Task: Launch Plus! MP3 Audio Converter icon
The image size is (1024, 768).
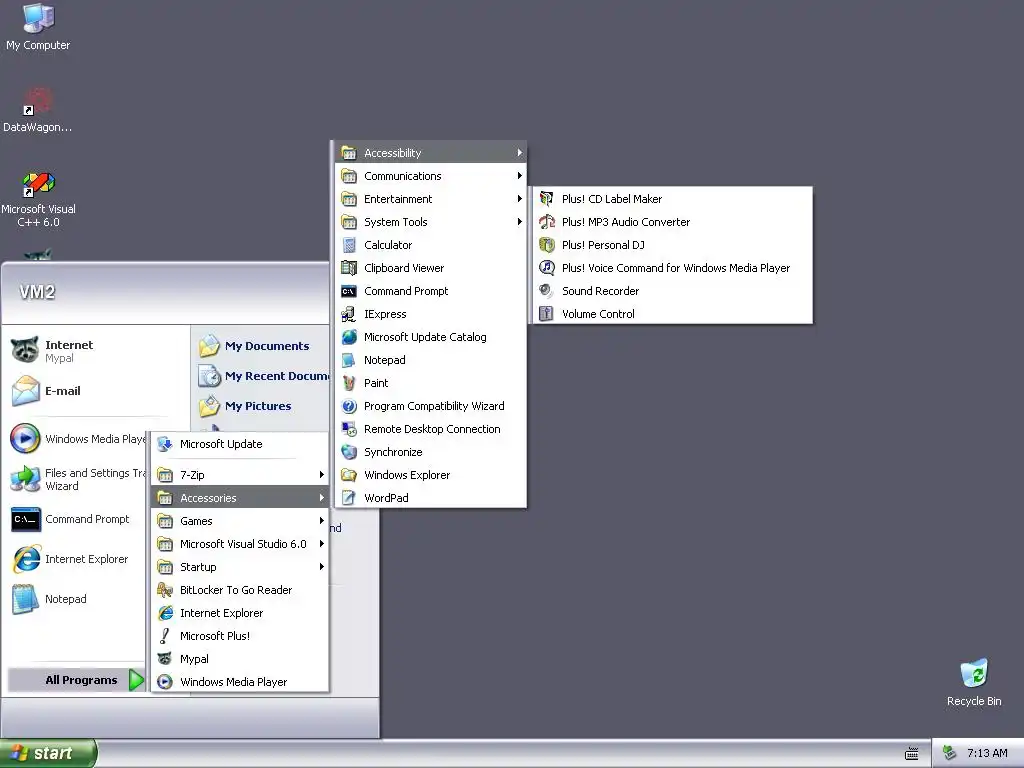Action: 546,221
